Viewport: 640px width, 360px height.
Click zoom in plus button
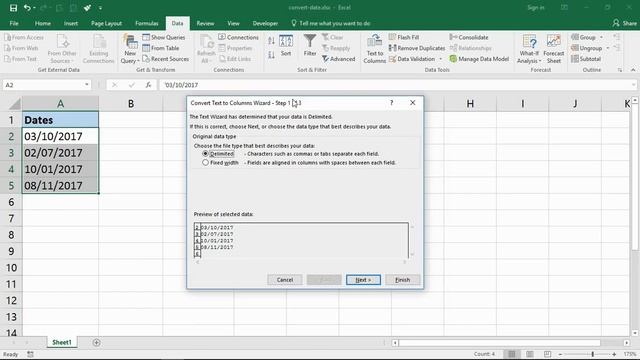pyautogui.click(x=614, y=354)
